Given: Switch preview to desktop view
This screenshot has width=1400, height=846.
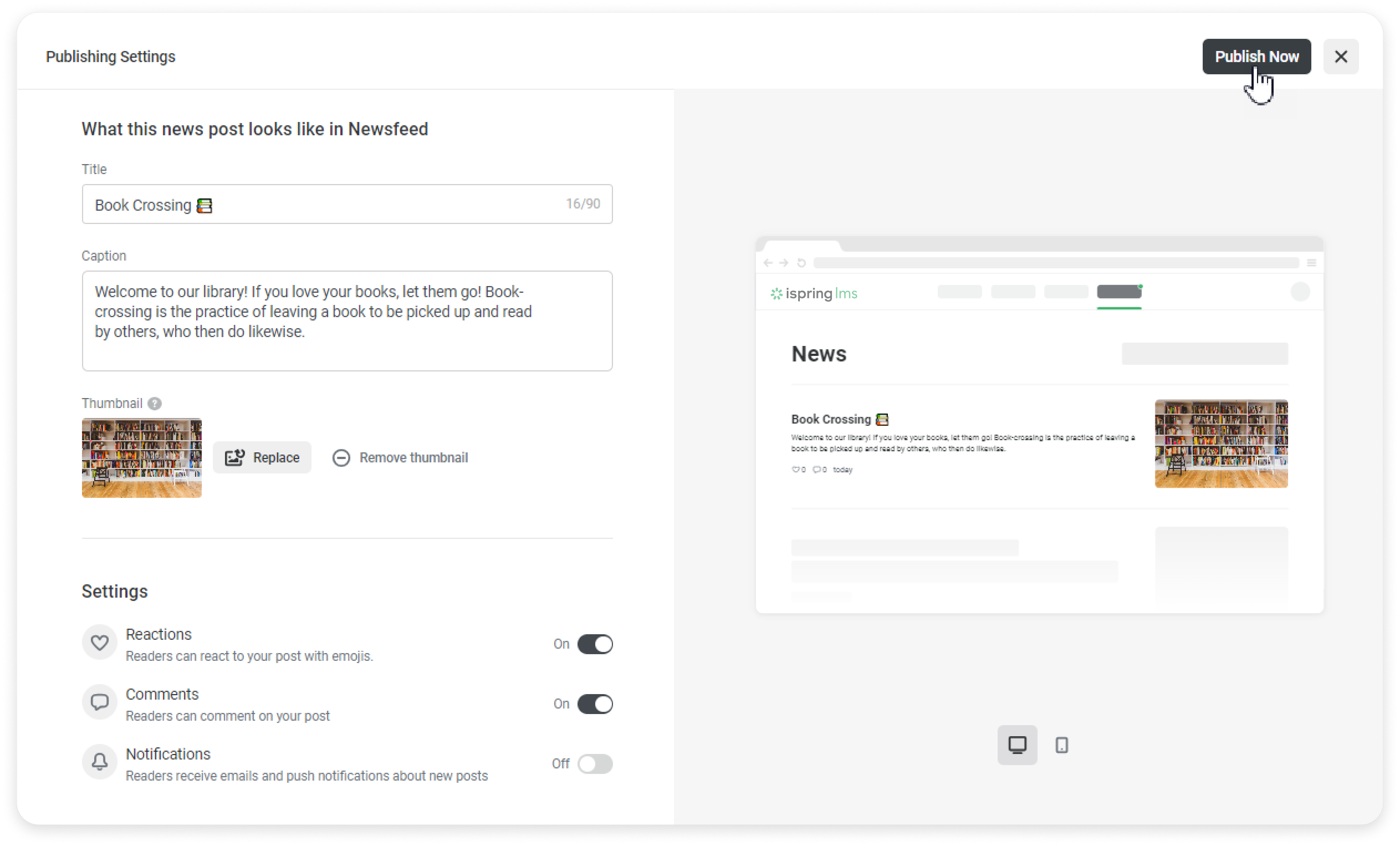Looking at the screenshot, I should click(x=1016, y=744).
